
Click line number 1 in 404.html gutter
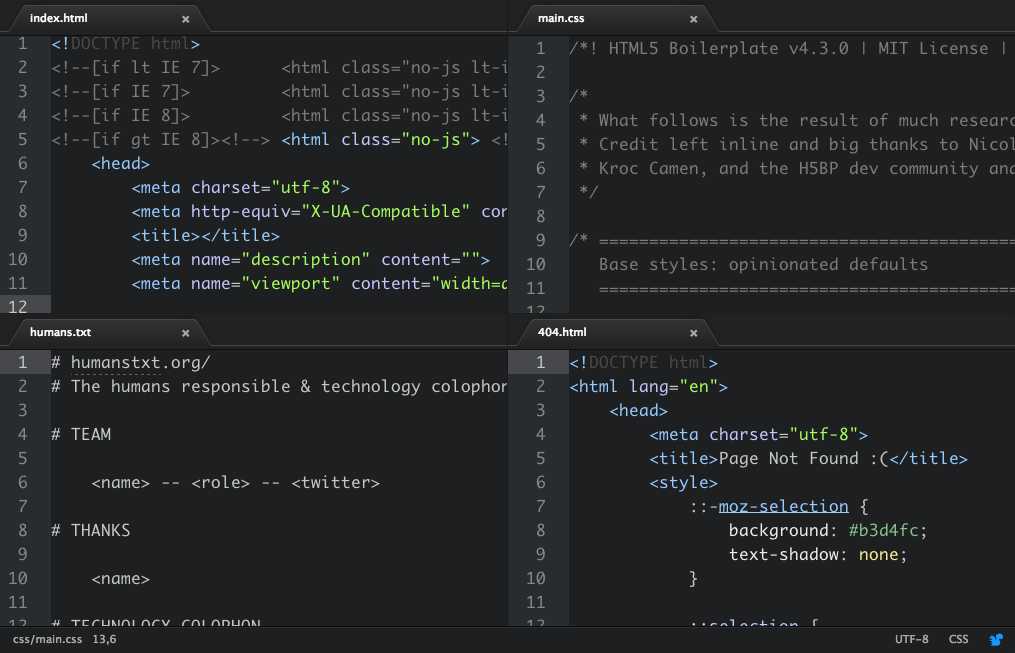click(541, 362)
